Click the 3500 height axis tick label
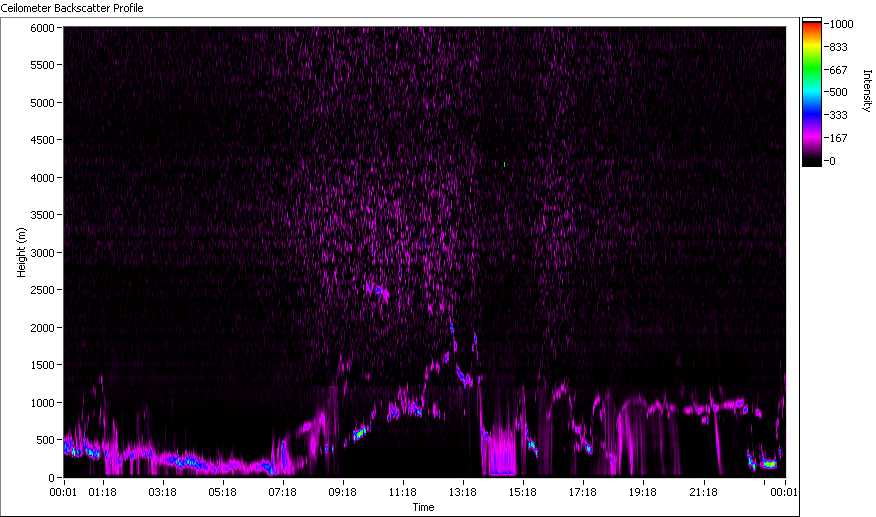Viewport: 876px width, 517px height. (42, 215)
